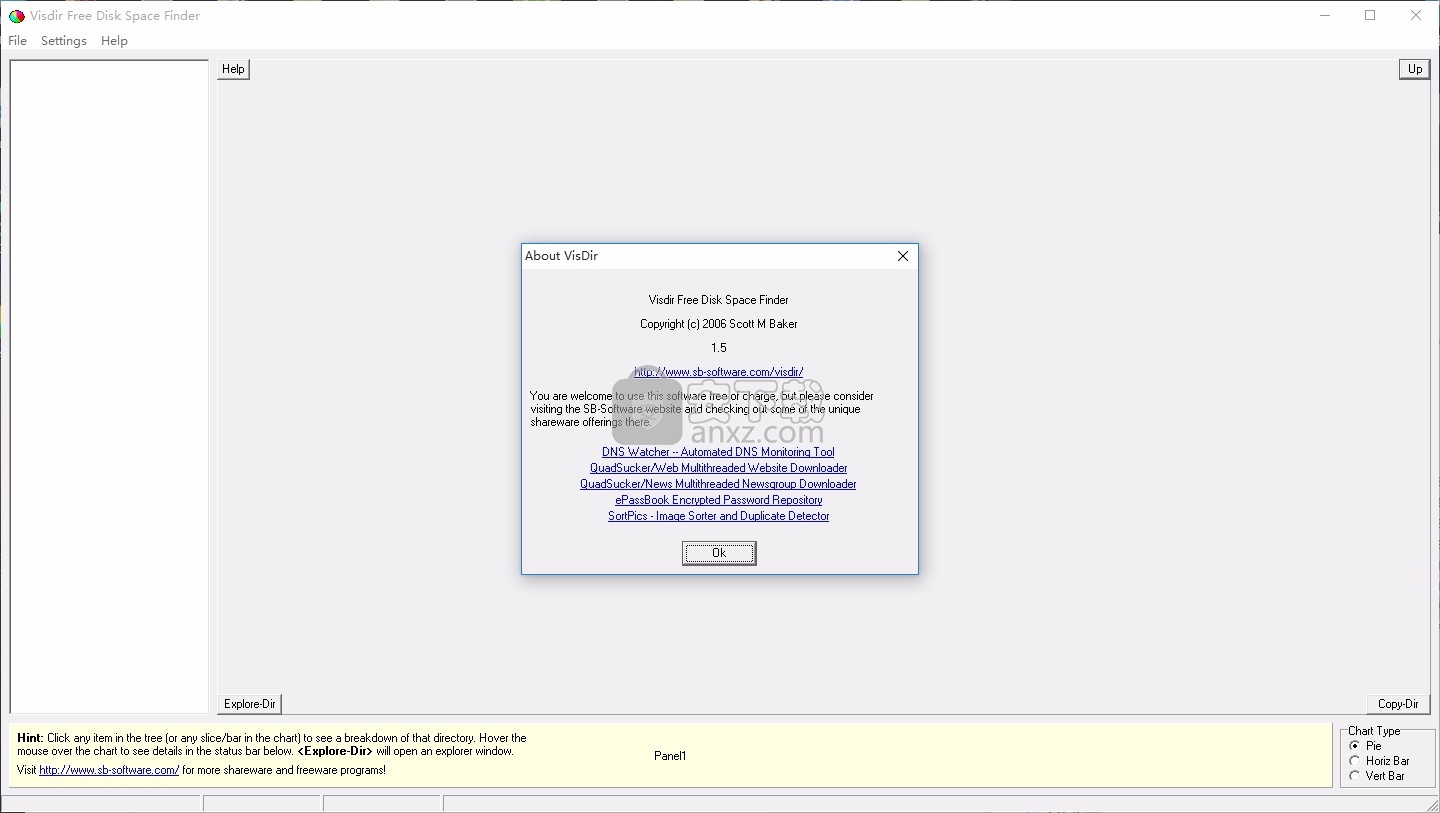Open ePassBook Encrypted Password Repository link
The width and height of the screenshot is (1440, 813).
pyautogui.click(x=718, y=500)
